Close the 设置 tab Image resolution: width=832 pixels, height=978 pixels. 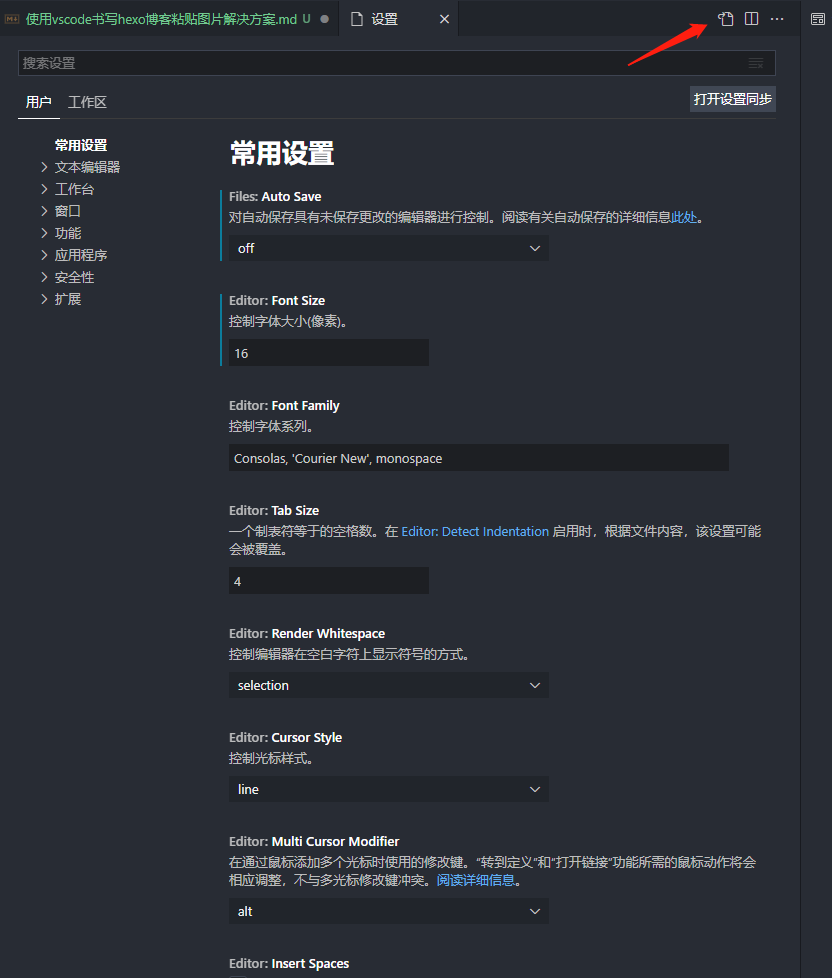coord(444,19)
